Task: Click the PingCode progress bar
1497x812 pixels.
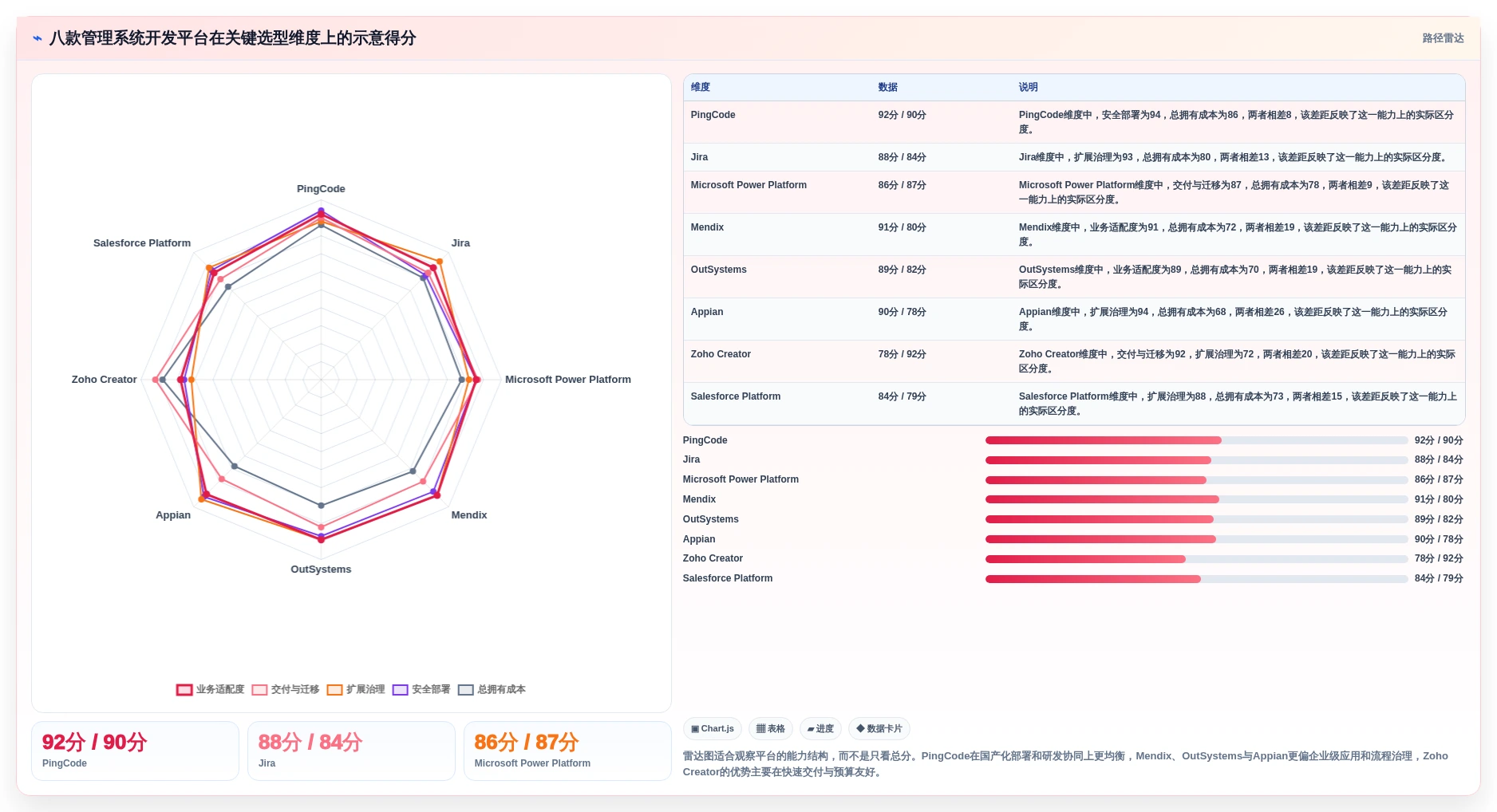Action: click(1196, 440)
